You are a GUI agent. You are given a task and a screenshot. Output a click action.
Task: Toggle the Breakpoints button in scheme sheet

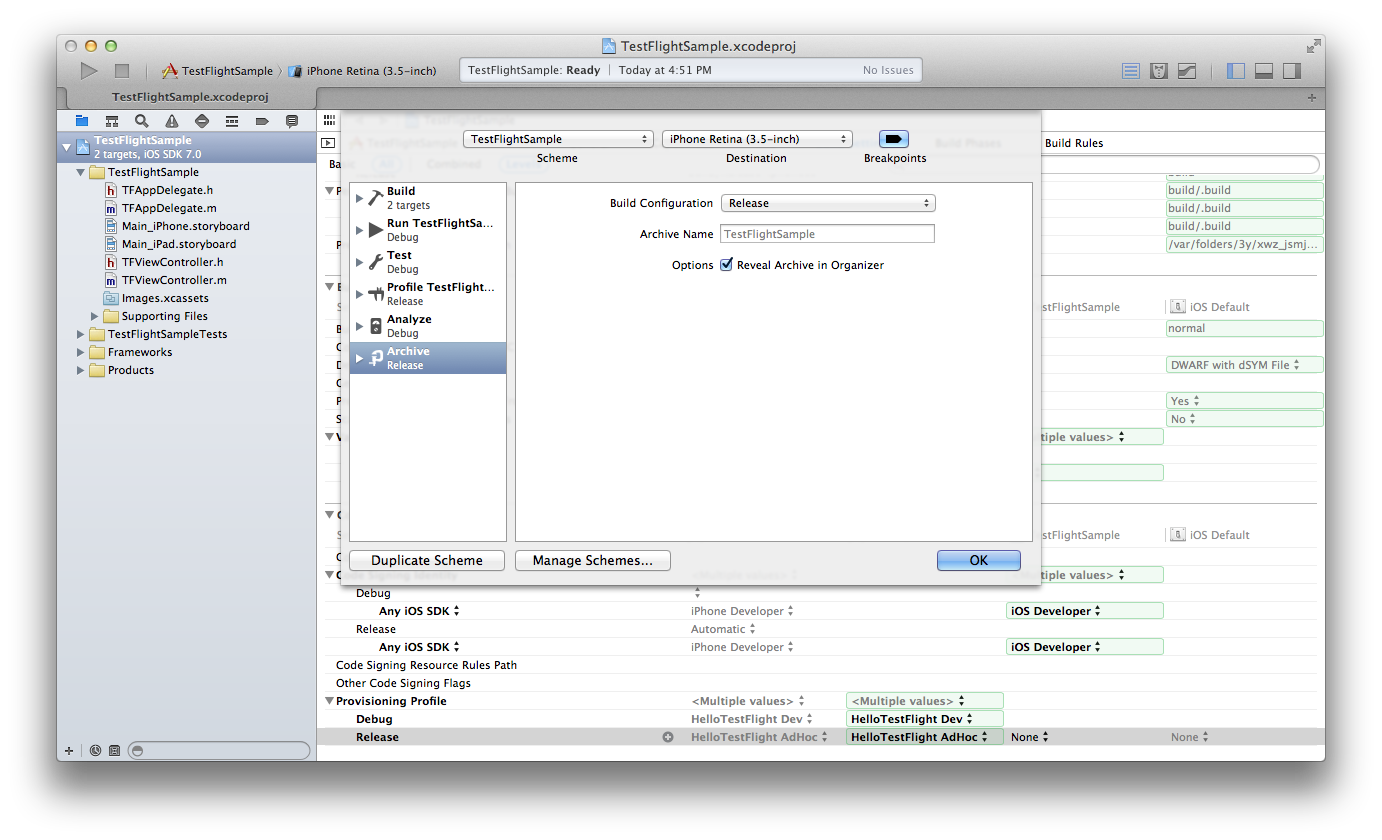coord(894,139)
